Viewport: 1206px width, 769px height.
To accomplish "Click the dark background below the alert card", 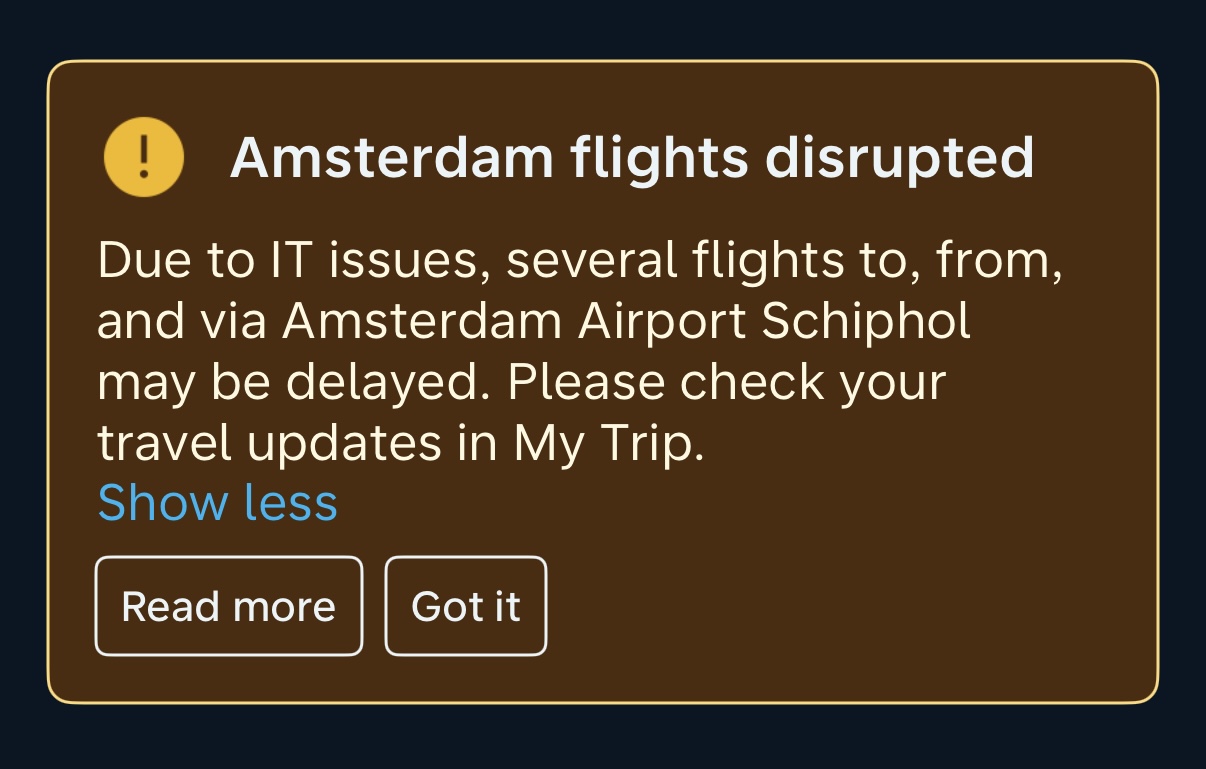I will point(603,738).
